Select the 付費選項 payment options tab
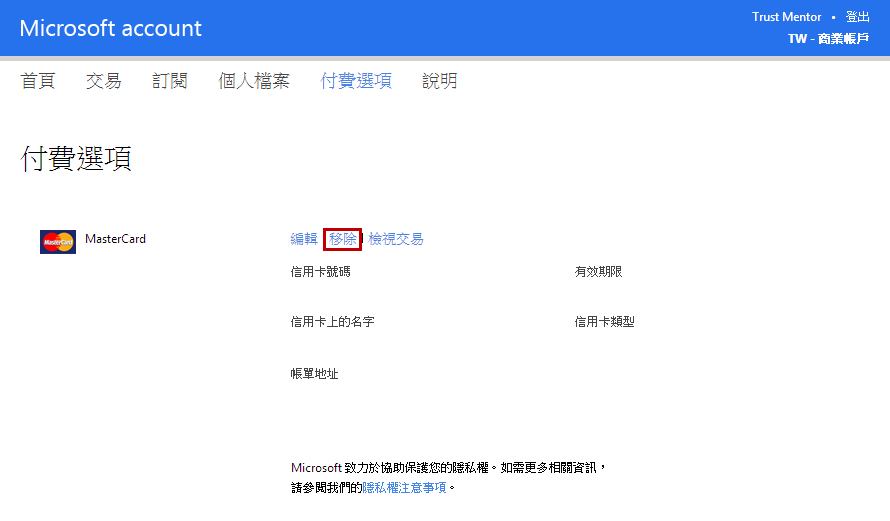890x521 pixels. 356,81
